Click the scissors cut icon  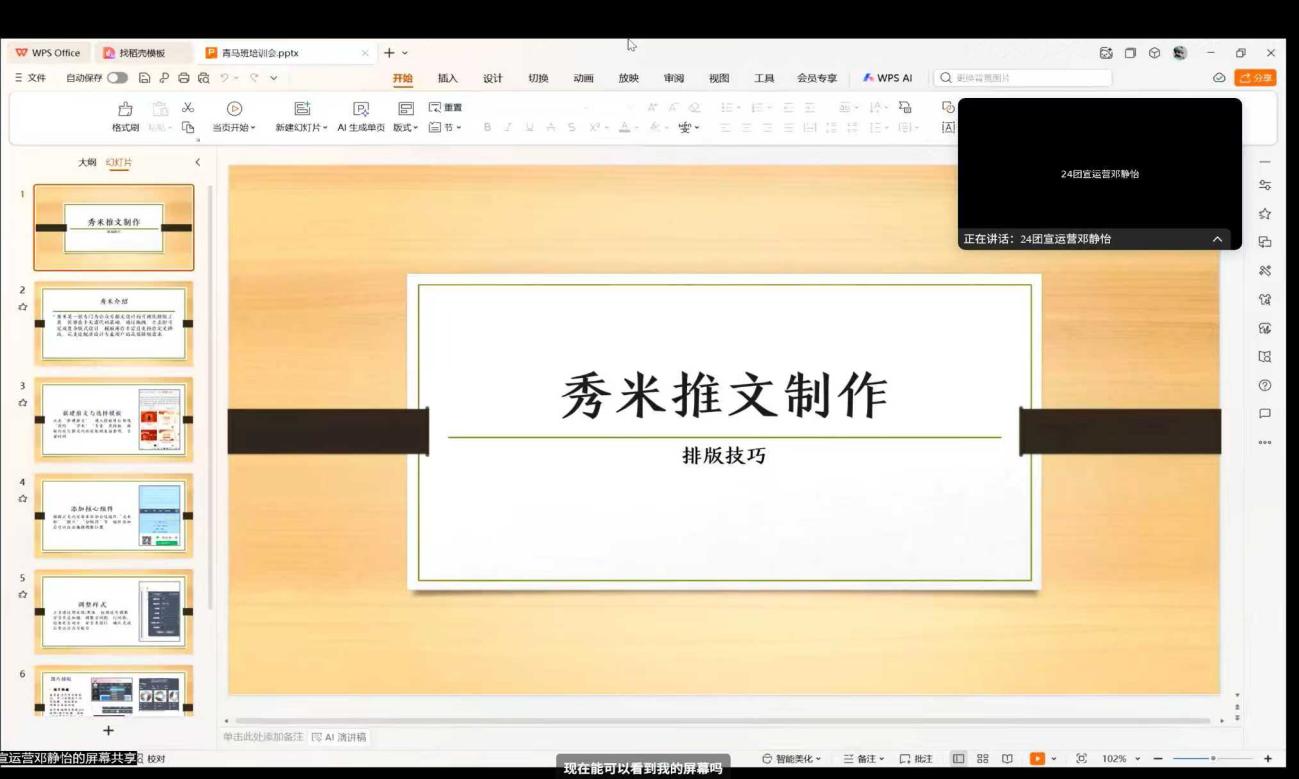click(187, 108)
